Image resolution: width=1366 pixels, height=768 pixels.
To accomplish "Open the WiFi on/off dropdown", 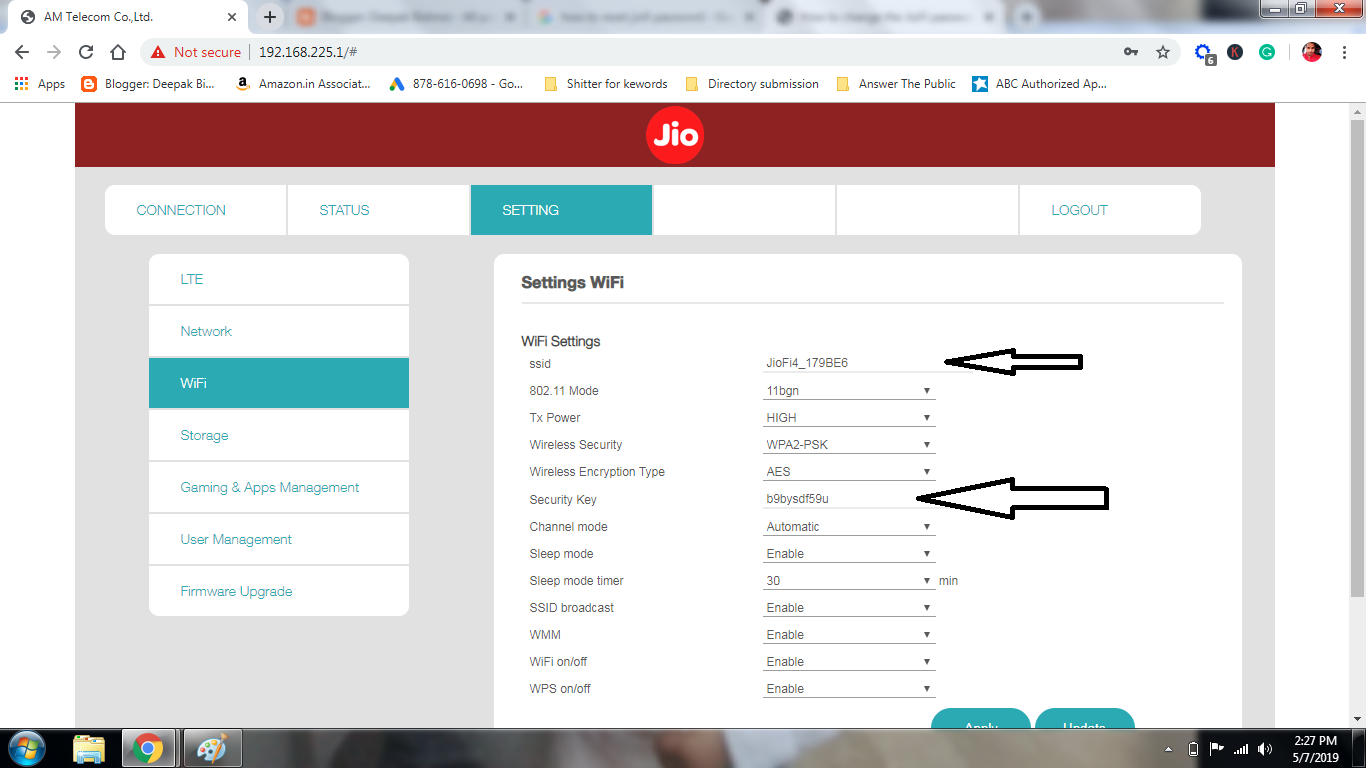I will pyautogui.click(x=849, y=661).
